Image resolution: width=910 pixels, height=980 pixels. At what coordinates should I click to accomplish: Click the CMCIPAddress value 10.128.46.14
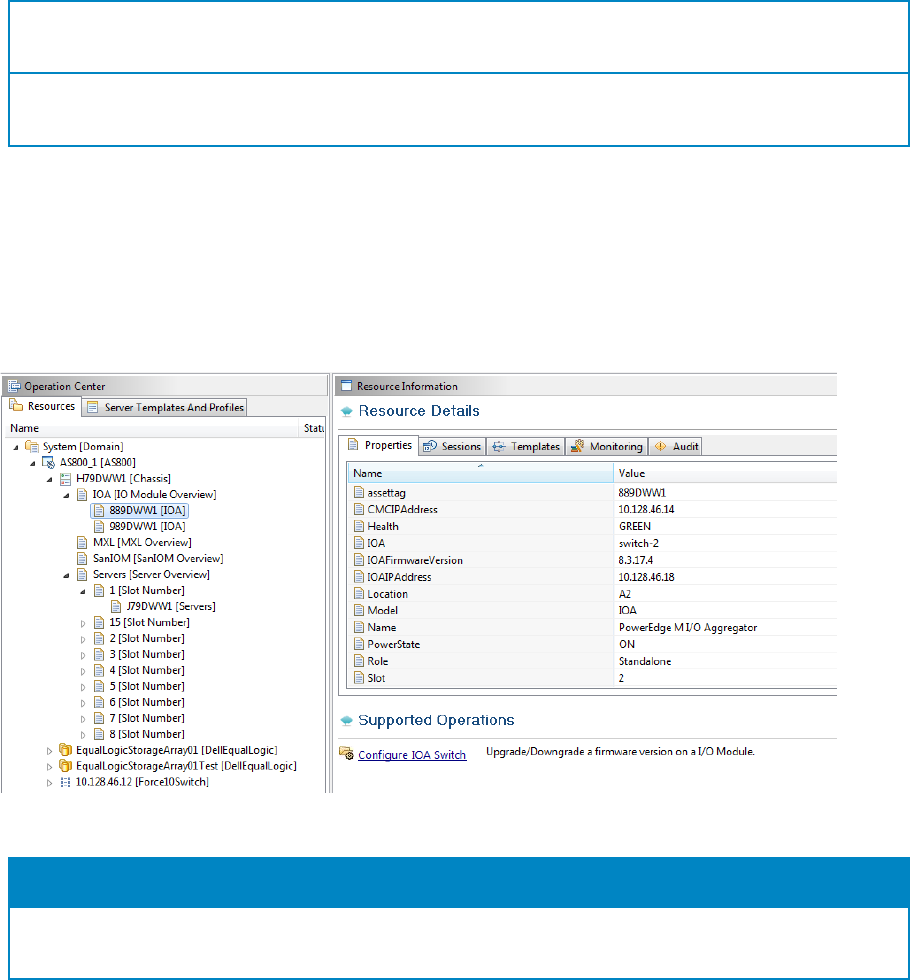pos(646,509)
